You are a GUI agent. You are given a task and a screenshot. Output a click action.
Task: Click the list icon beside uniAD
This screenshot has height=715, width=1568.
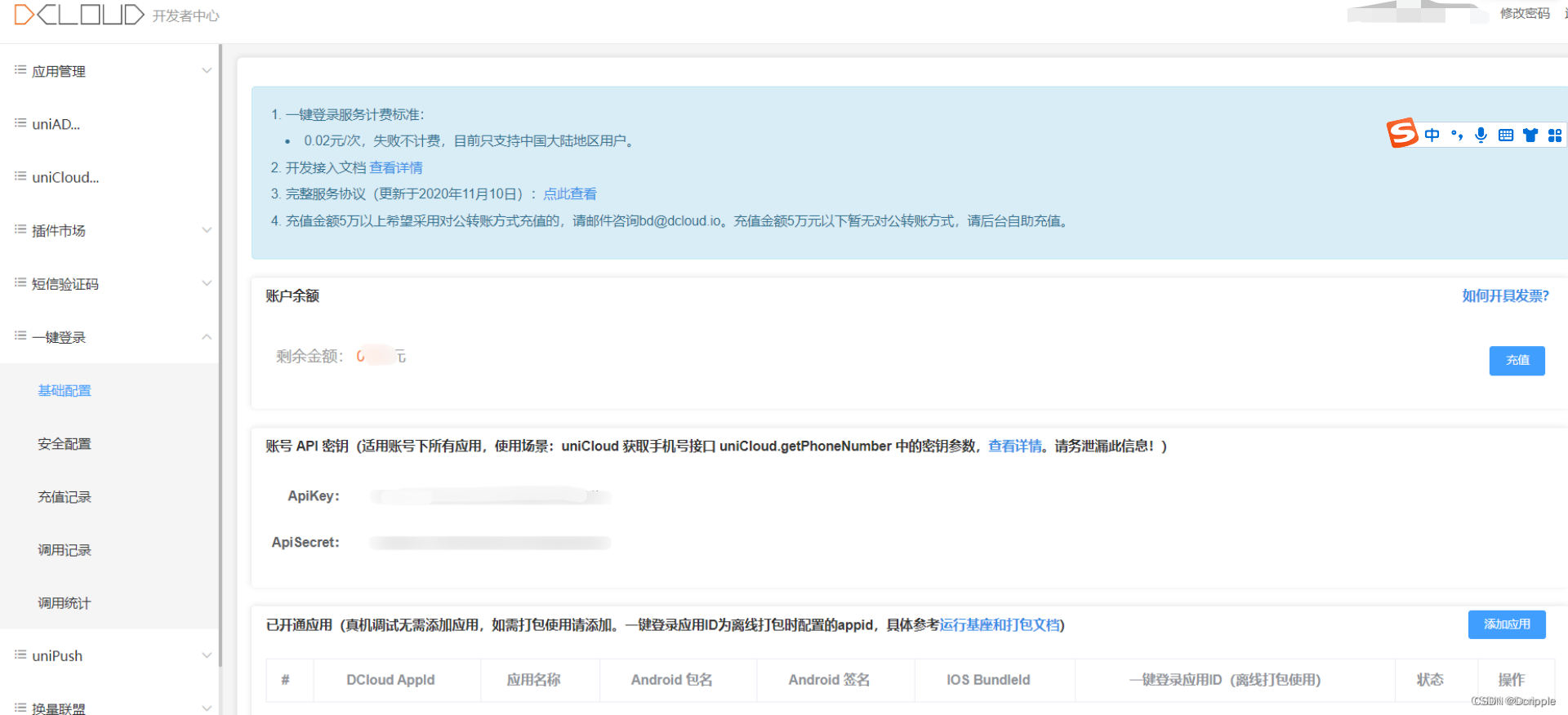[x=20, y=123]
